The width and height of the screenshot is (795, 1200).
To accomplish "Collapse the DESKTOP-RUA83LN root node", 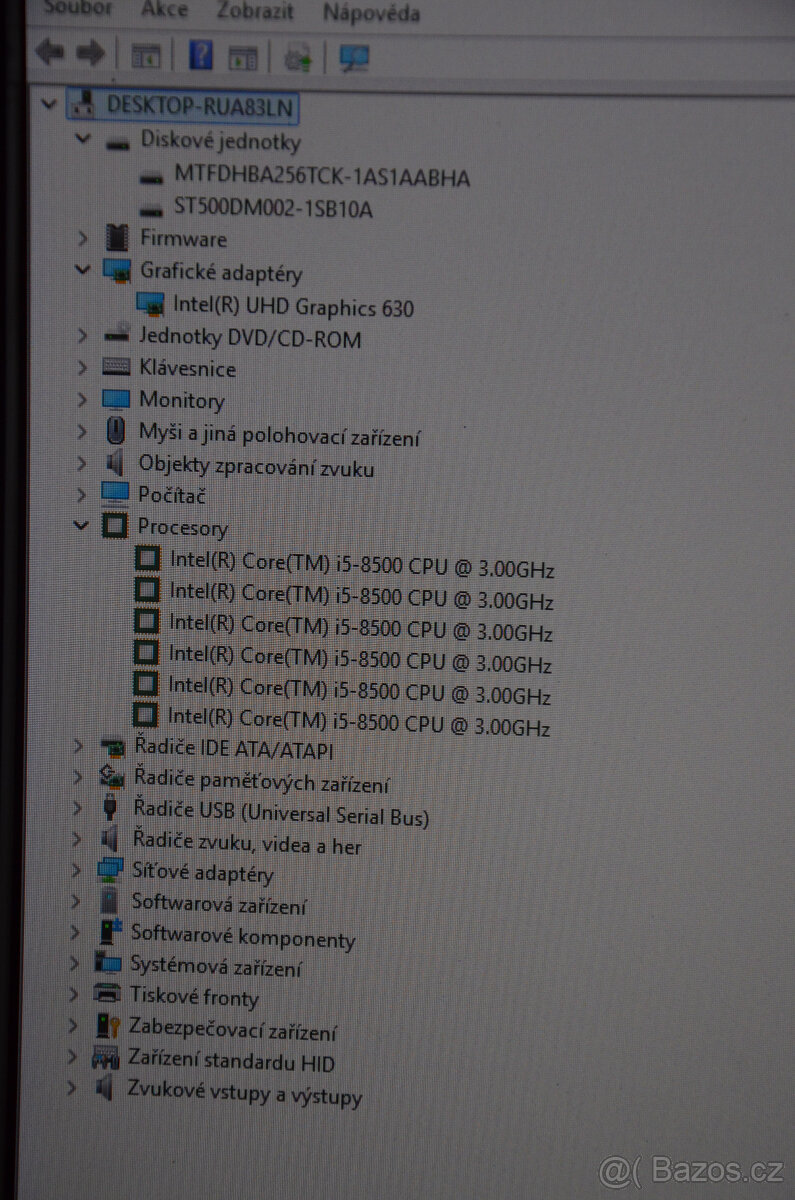I will [x=49, y=104].
